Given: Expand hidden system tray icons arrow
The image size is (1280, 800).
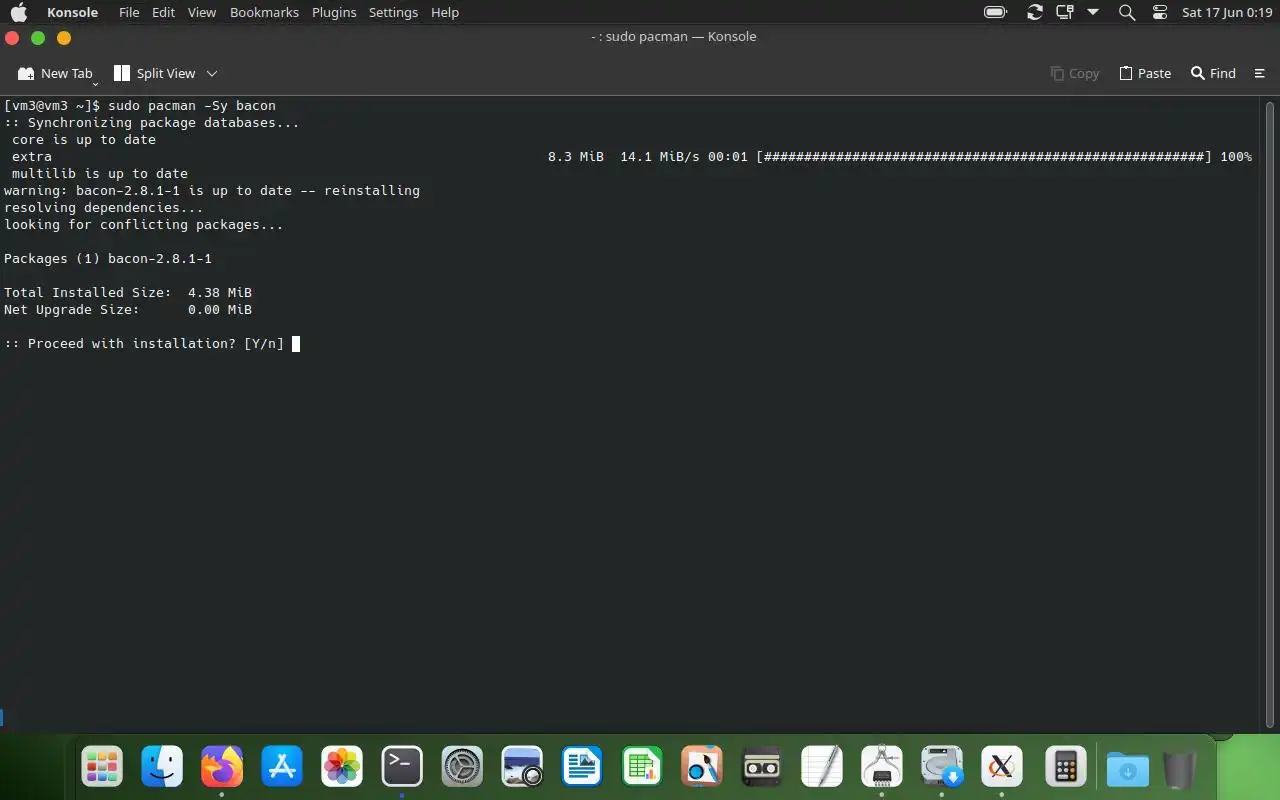Looking at the screenshot, I should [1093, 12].
